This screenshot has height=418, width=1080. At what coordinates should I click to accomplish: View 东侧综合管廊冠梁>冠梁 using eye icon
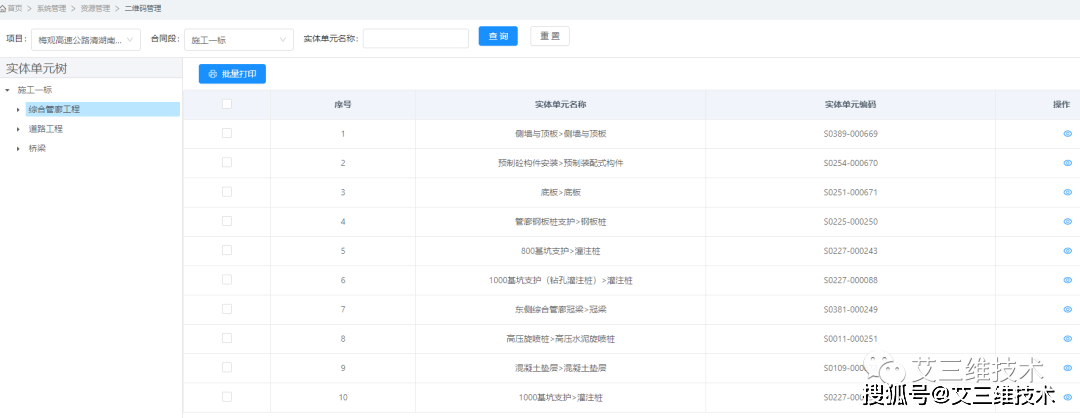(x=1068, y=309)
